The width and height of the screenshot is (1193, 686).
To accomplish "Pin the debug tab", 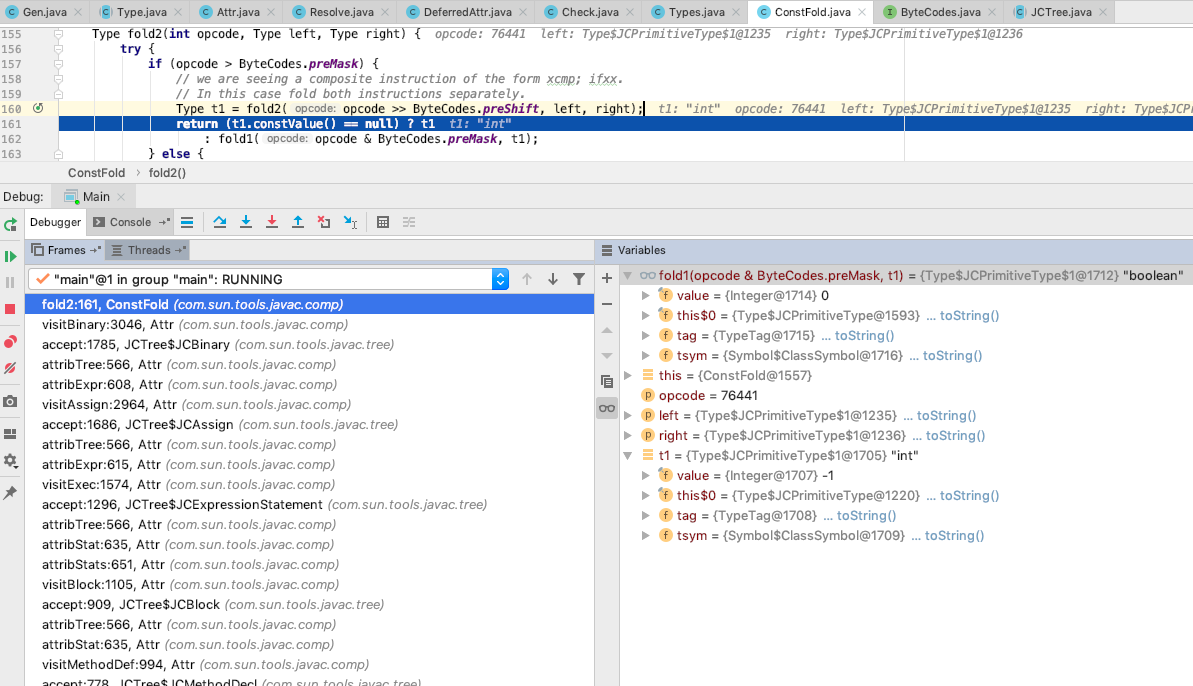I will coord(10,493).
